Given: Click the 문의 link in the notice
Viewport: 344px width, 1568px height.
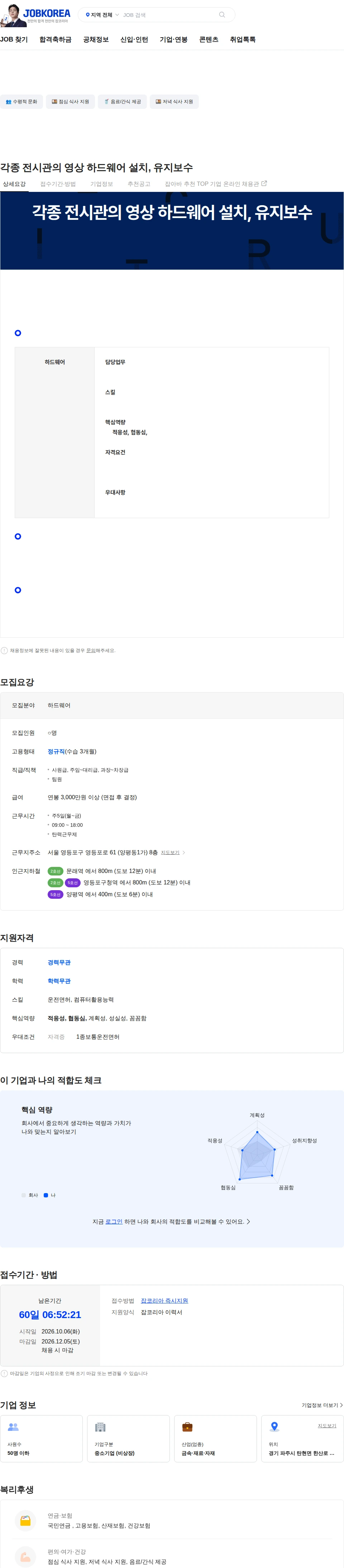Looking at the screenshot, I should click(x=90, y=651).
